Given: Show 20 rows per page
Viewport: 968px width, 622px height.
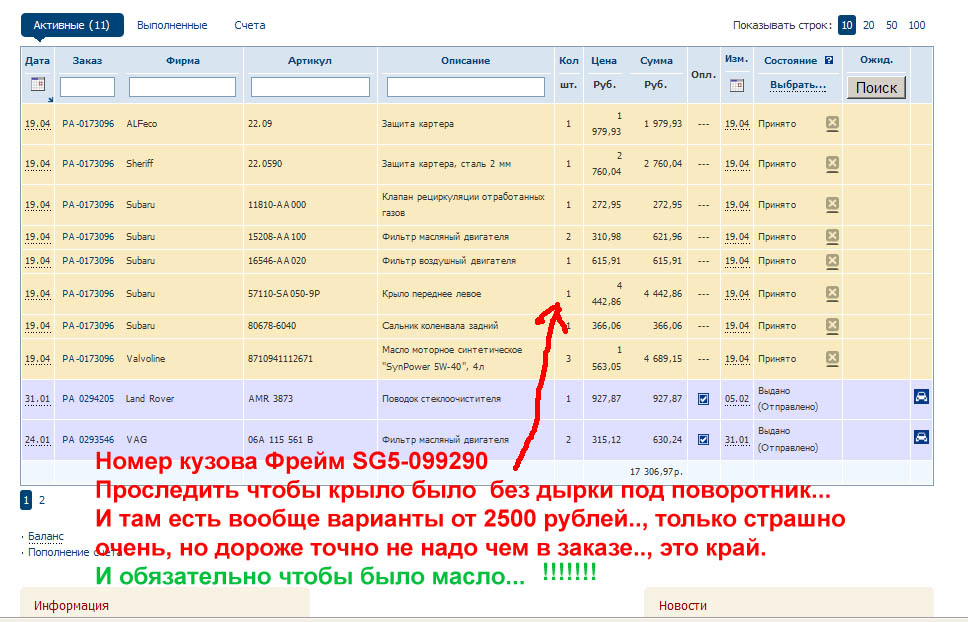Looking at the screenshot, I should click(x=869, y=26).
